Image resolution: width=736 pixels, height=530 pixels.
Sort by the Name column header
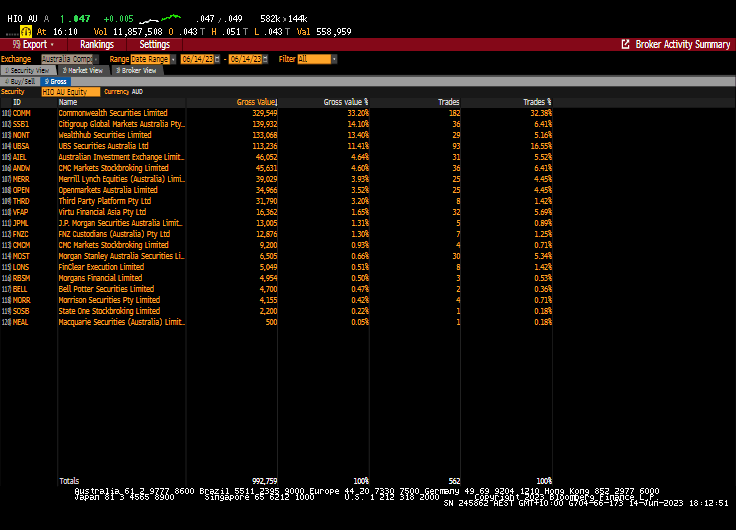68,102
